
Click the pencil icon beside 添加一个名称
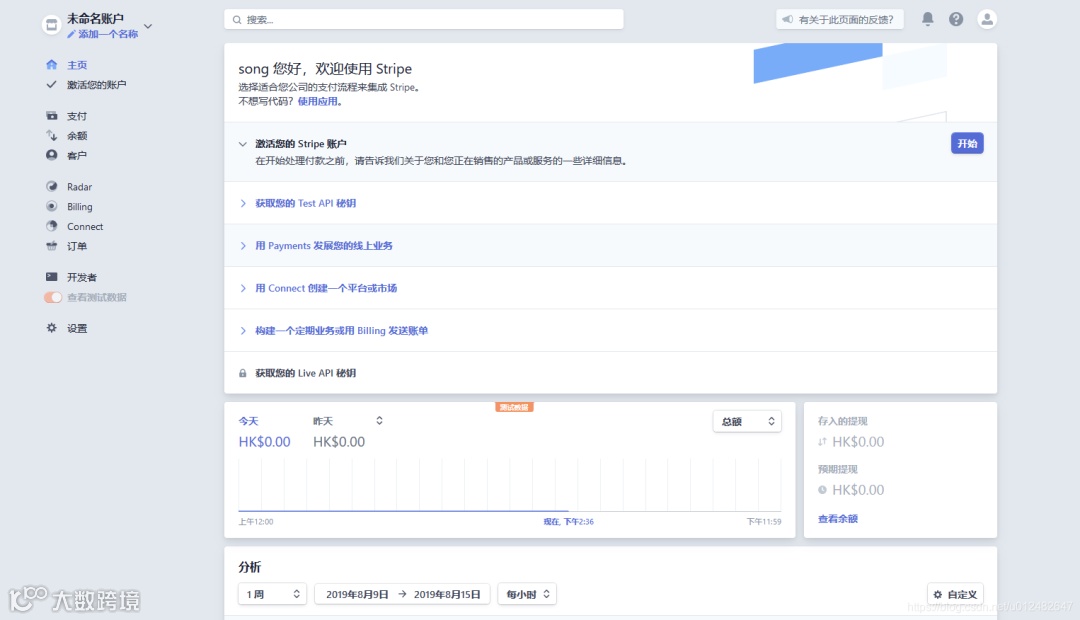click(71, 34)
